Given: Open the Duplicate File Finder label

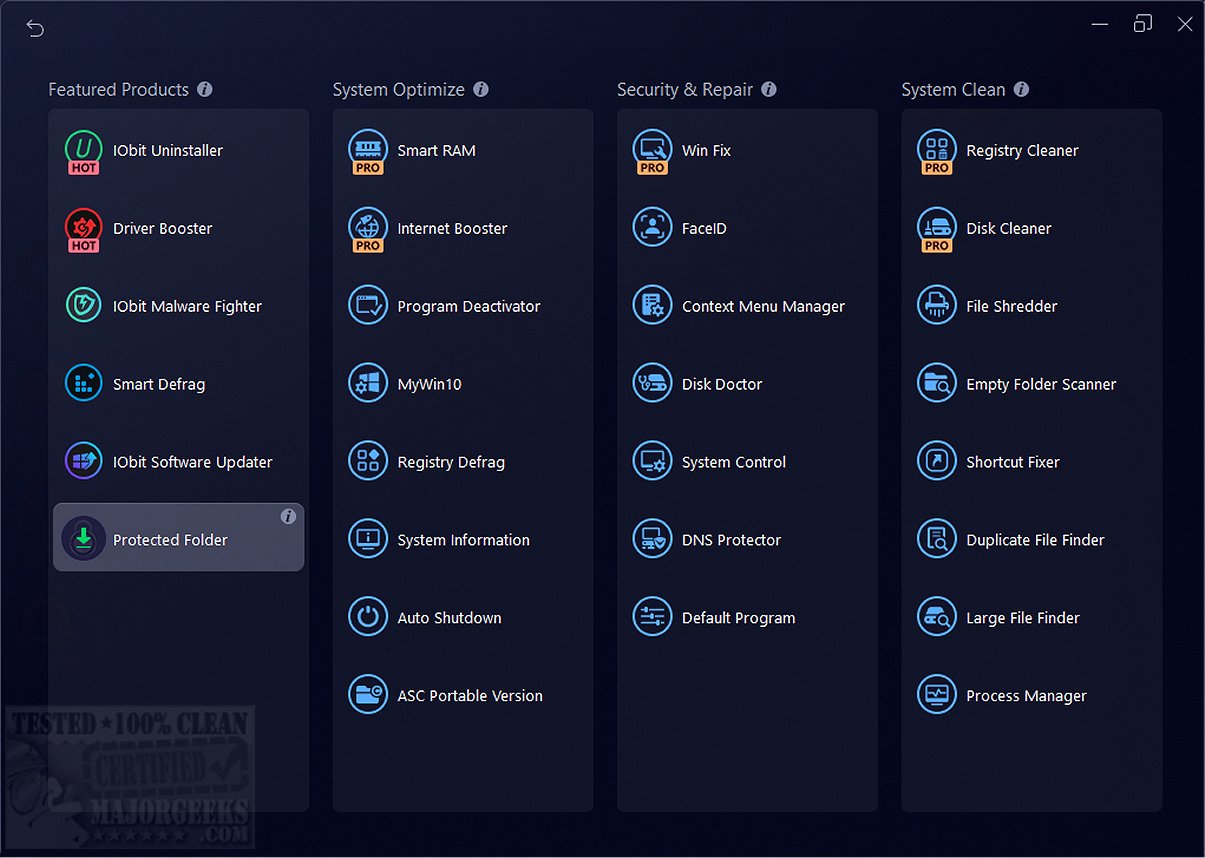Looking at the screenshot, I should point(1035,540).
